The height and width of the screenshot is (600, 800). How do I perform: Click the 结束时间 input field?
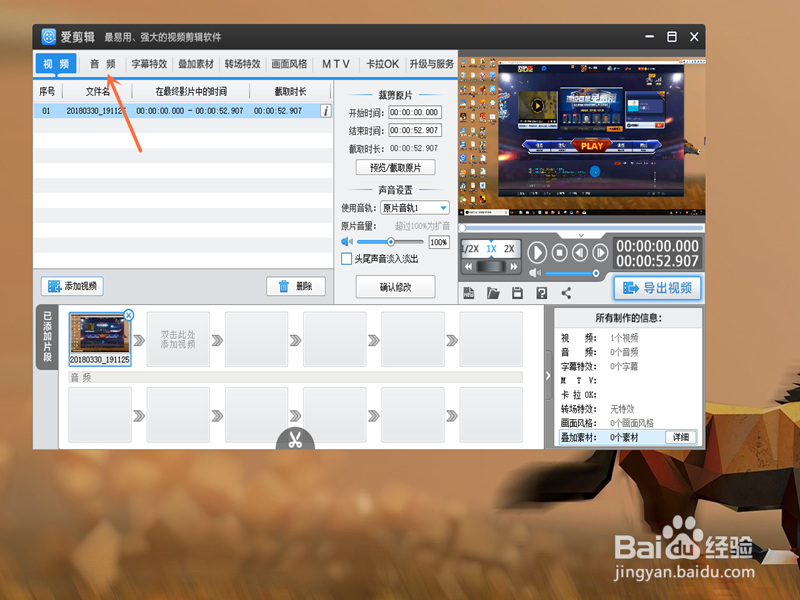point(414,130)
